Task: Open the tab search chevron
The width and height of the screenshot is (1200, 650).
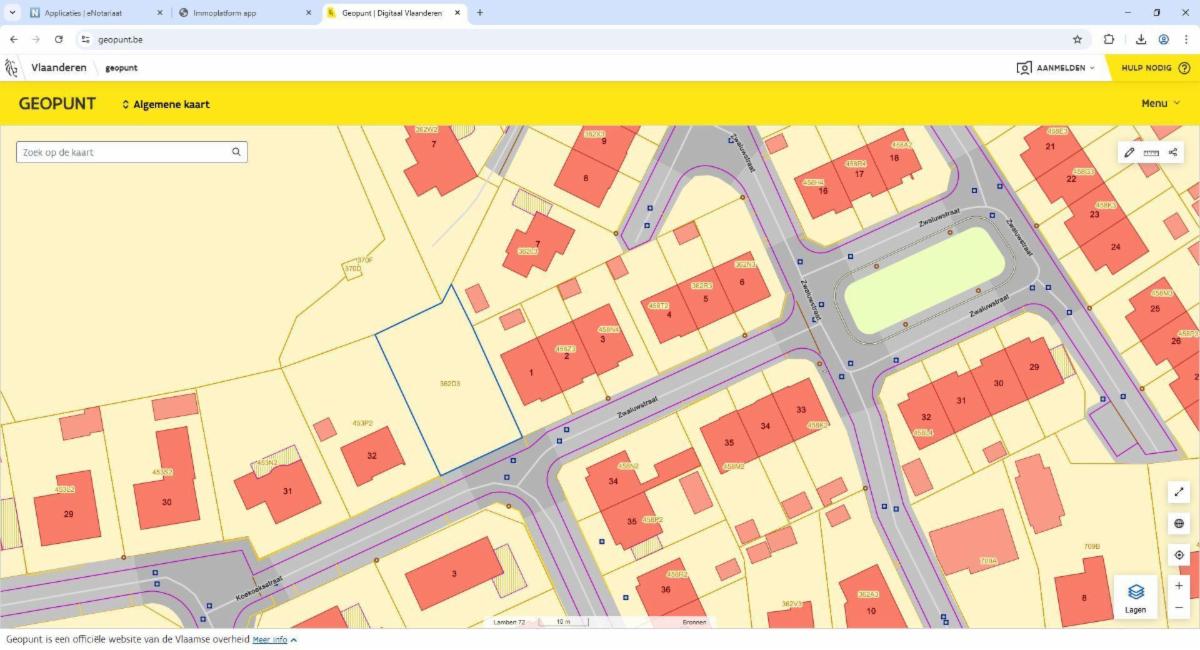Action: coord(12,13)
